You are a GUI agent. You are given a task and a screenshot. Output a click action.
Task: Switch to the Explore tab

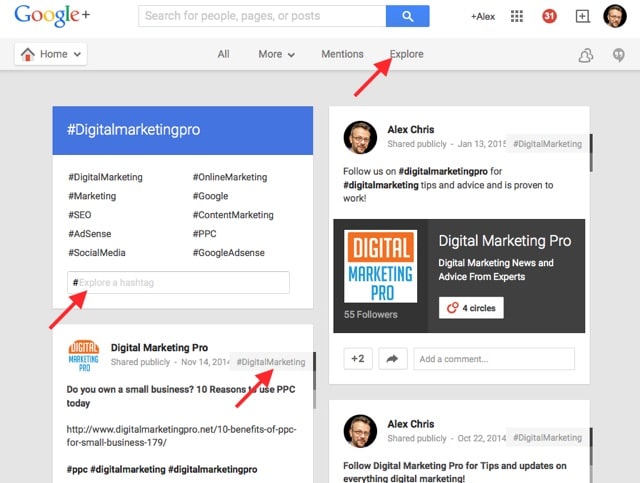(x=407, y=54)
